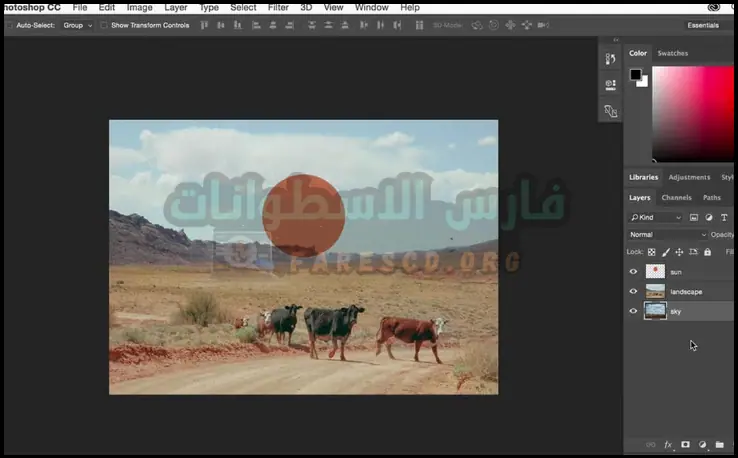
Task: Click the layer style fx icon
Action: [668, 445]
